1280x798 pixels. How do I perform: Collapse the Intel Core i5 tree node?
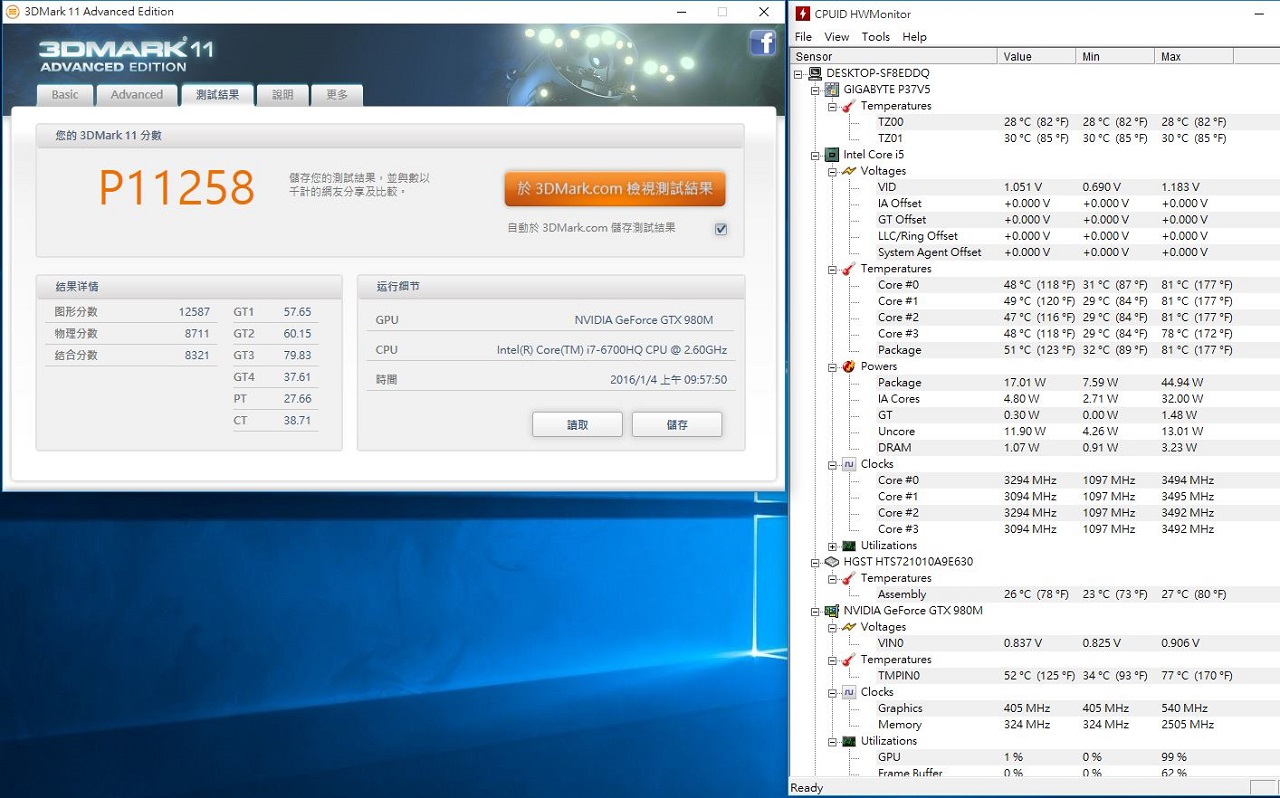pos(816,155)
